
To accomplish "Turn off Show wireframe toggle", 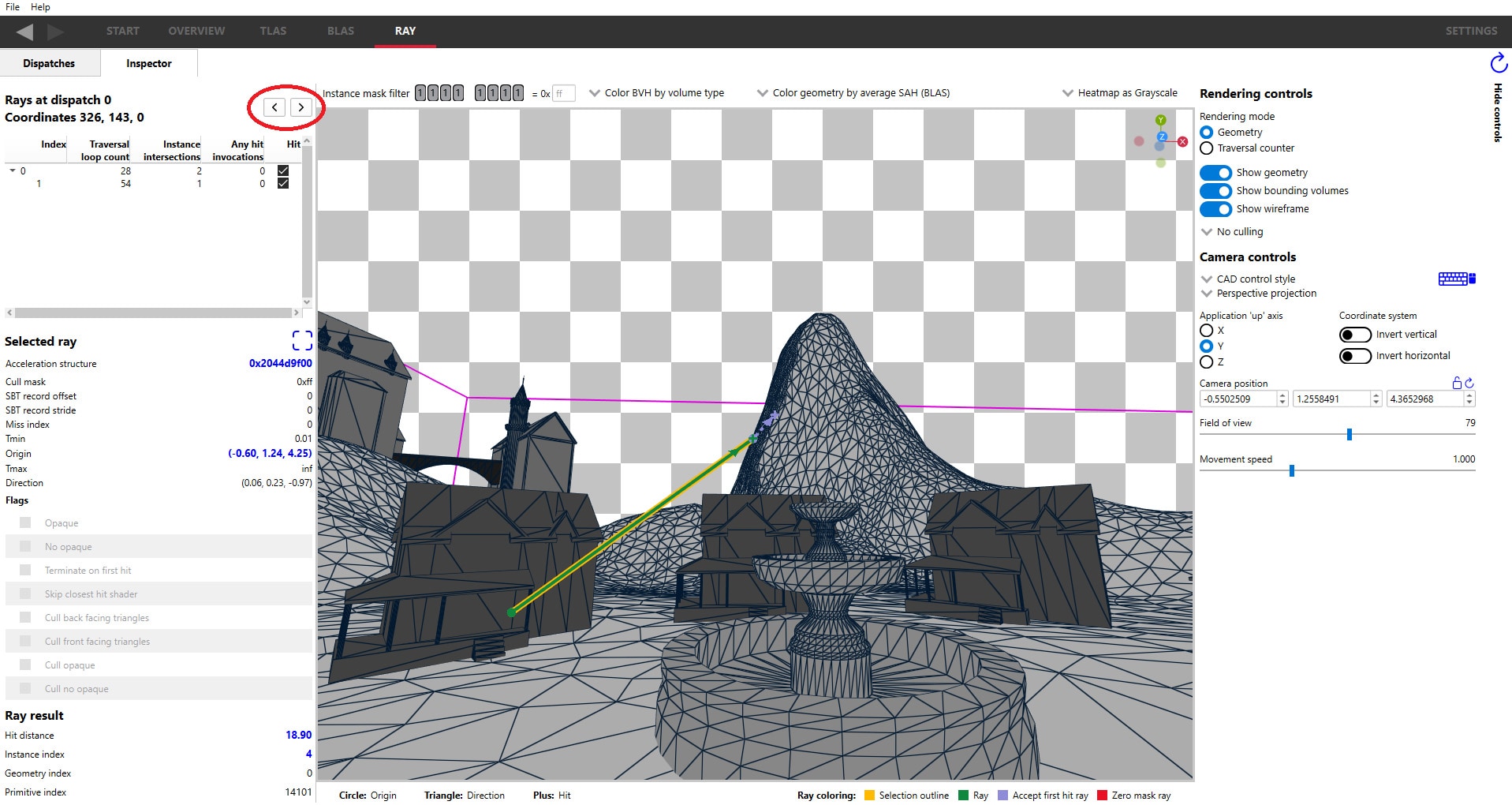I will click(x=1215, y=209).
